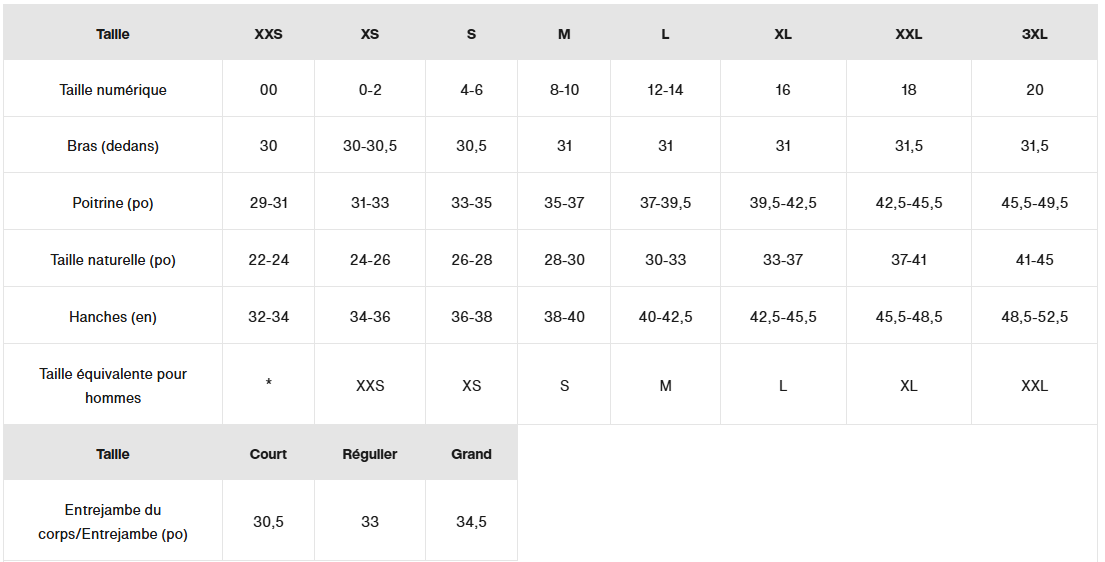Click the 30,5 Court inseam value
1105x562 pixels.
pyautogui.click(x=268, y=522)
